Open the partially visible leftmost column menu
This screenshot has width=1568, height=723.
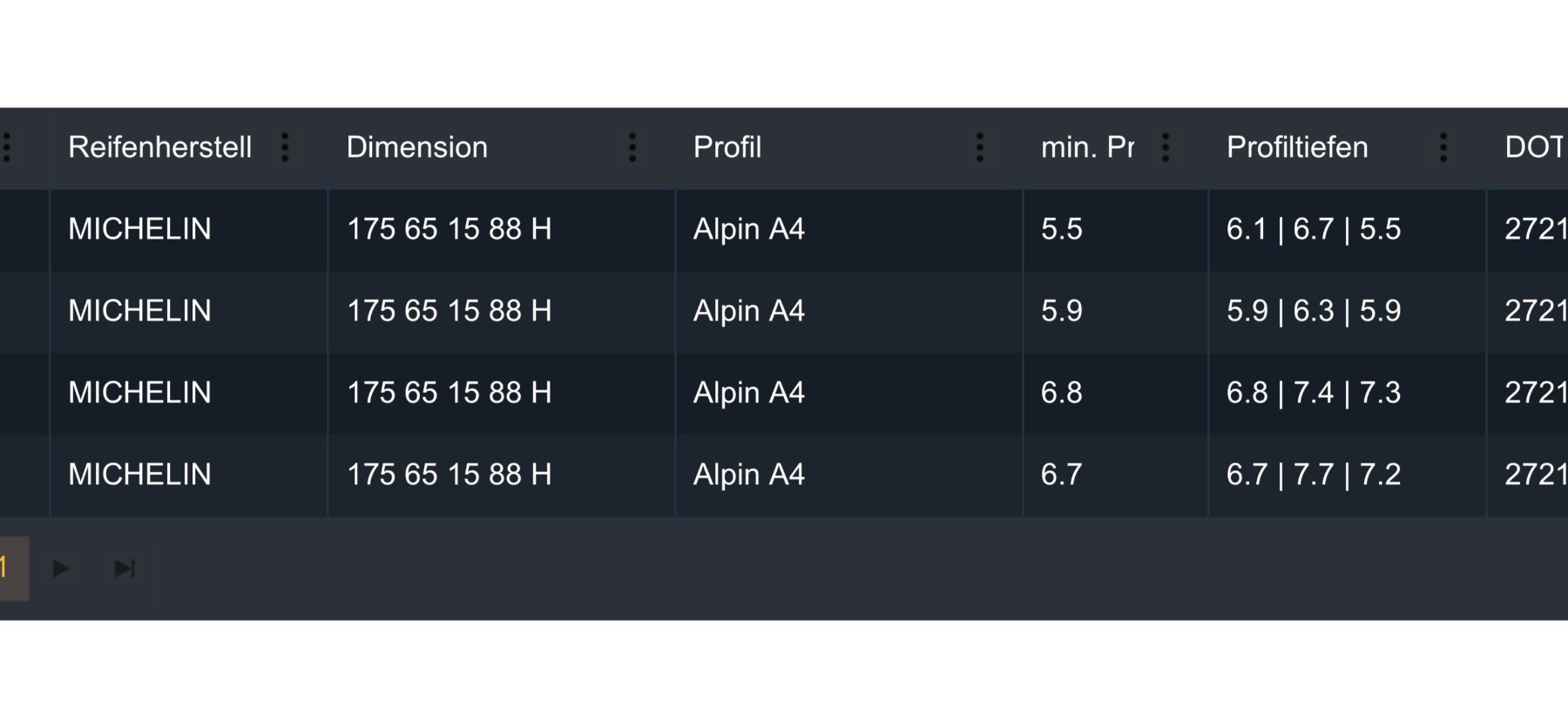pos(7,147)
